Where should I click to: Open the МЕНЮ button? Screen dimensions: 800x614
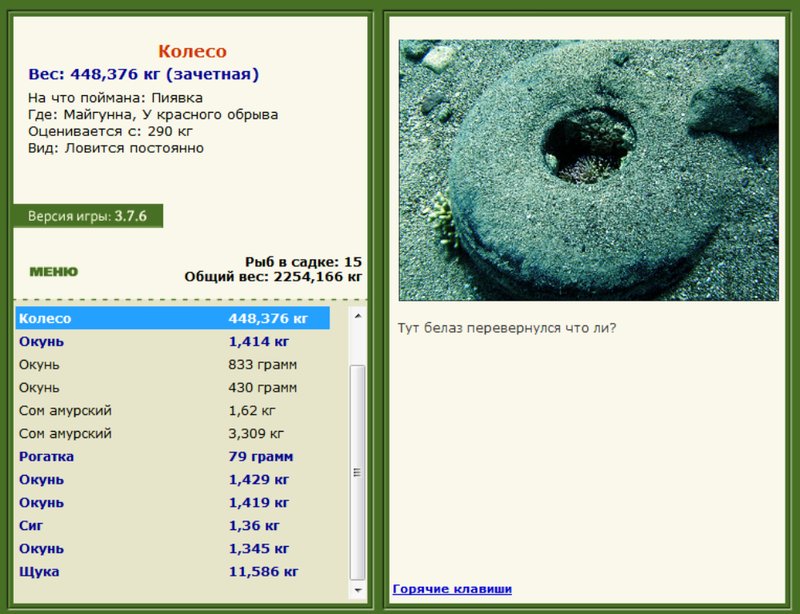(54, 272)
